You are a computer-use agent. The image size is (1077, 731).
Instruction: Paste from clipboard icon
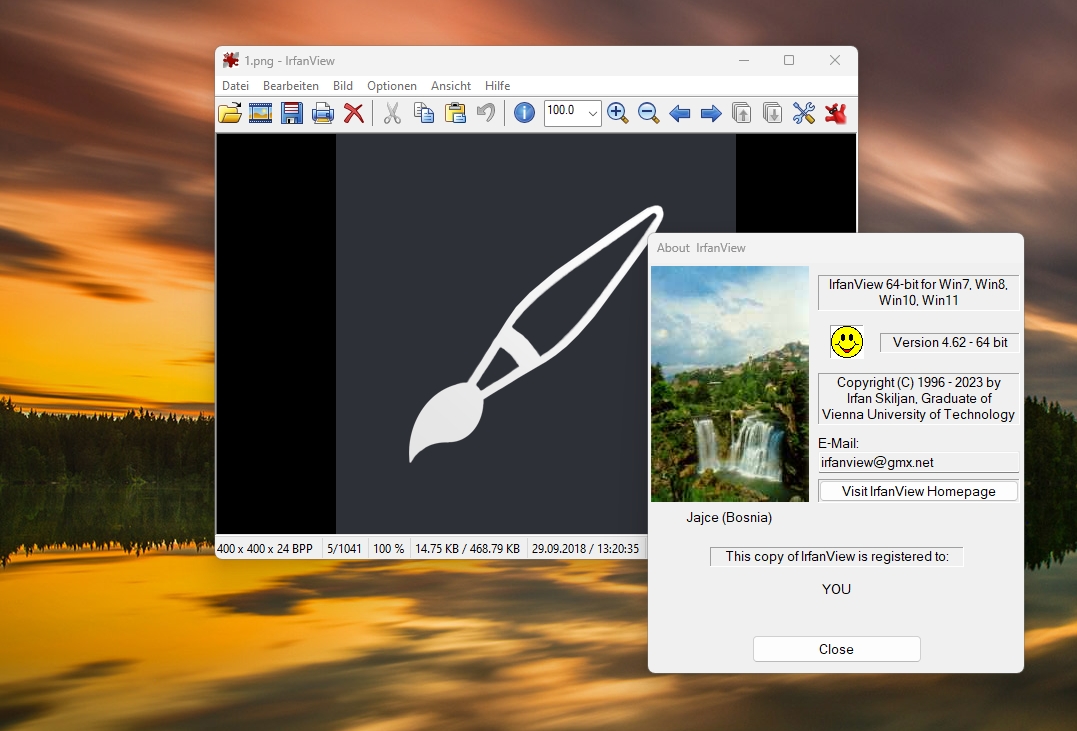pos(455,113)
